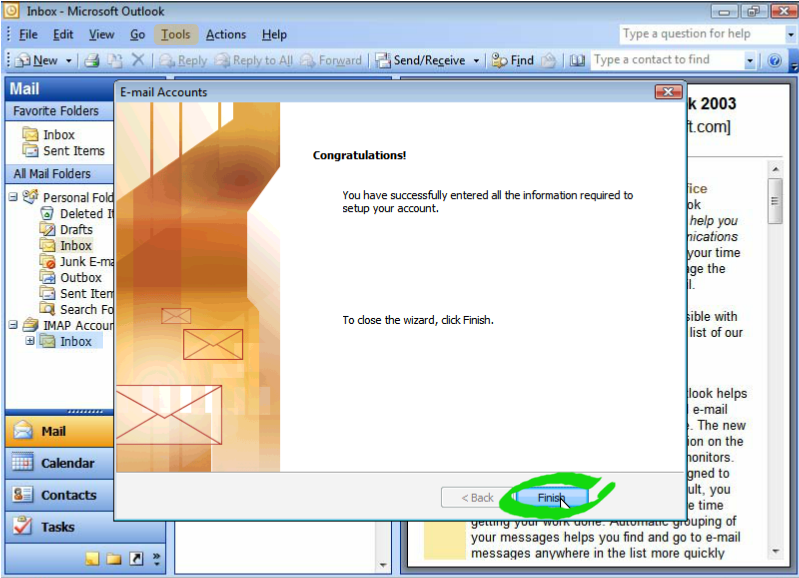Click the Back button in E-mail Accounts
Screen dimensions: 799x578
477,497
